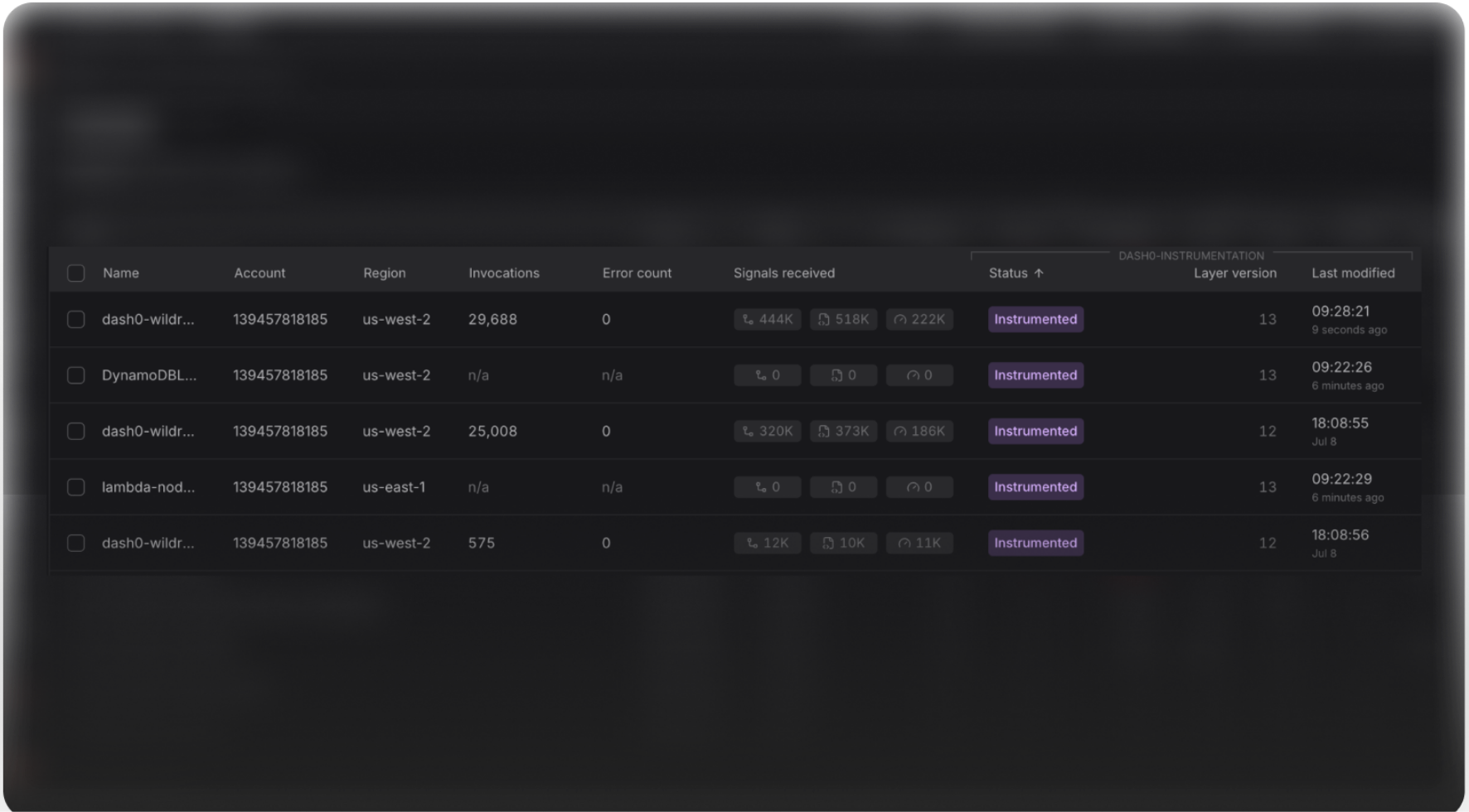This screenshot has width=1469, height=812.
Task: Click the 25,008 invocations value
Action: pos(492,432)
